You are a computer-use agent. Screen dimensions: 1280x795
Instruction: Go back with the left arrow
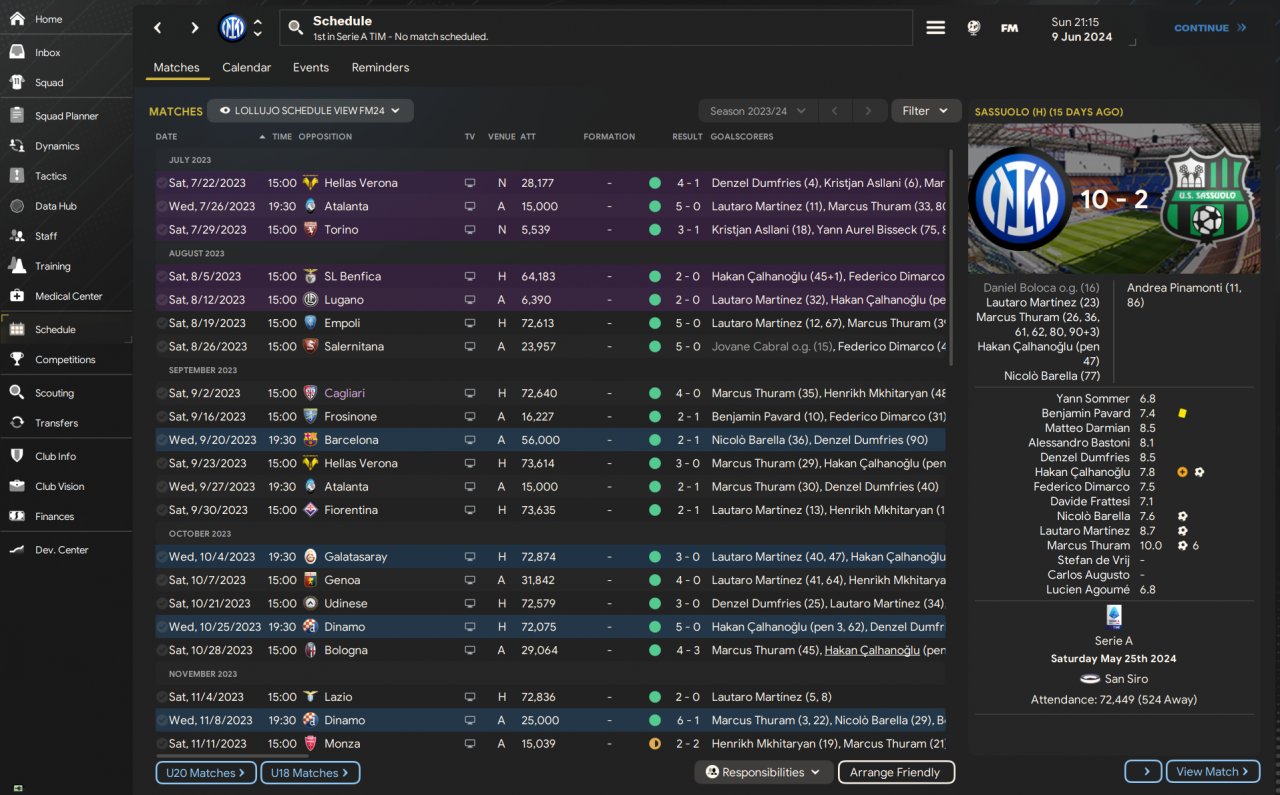157,28
